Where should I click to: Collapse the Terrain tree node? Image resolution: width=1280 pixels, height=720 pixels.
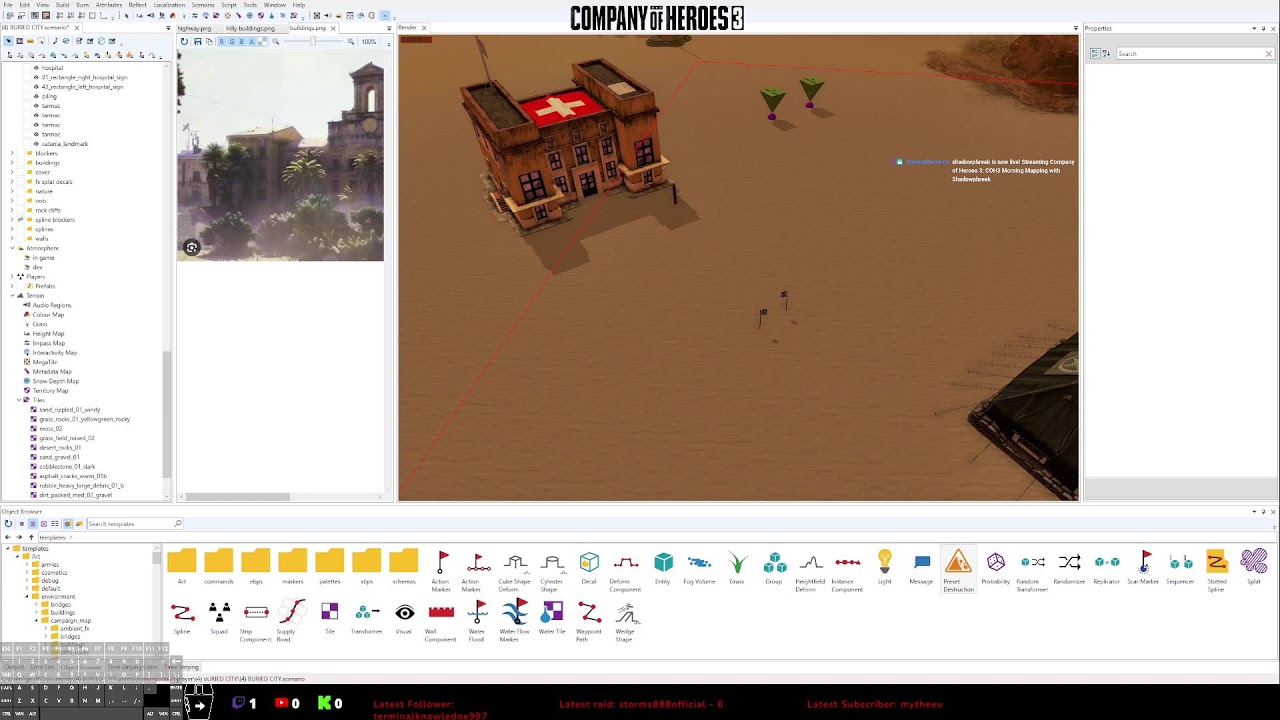12,295
